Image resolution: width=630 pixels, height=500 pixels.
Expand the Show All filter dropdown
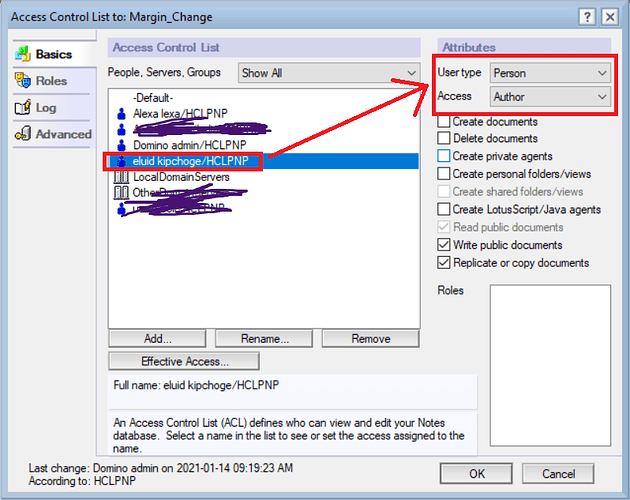click(x=328, y=73)
